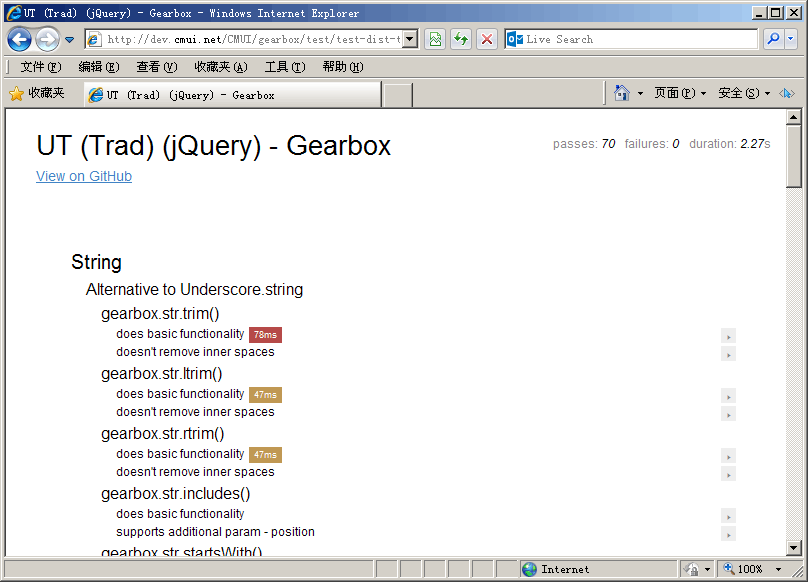Screen dimensions: 808x582
Task: Click the failures: 0 stat
Action: point(652,144)
